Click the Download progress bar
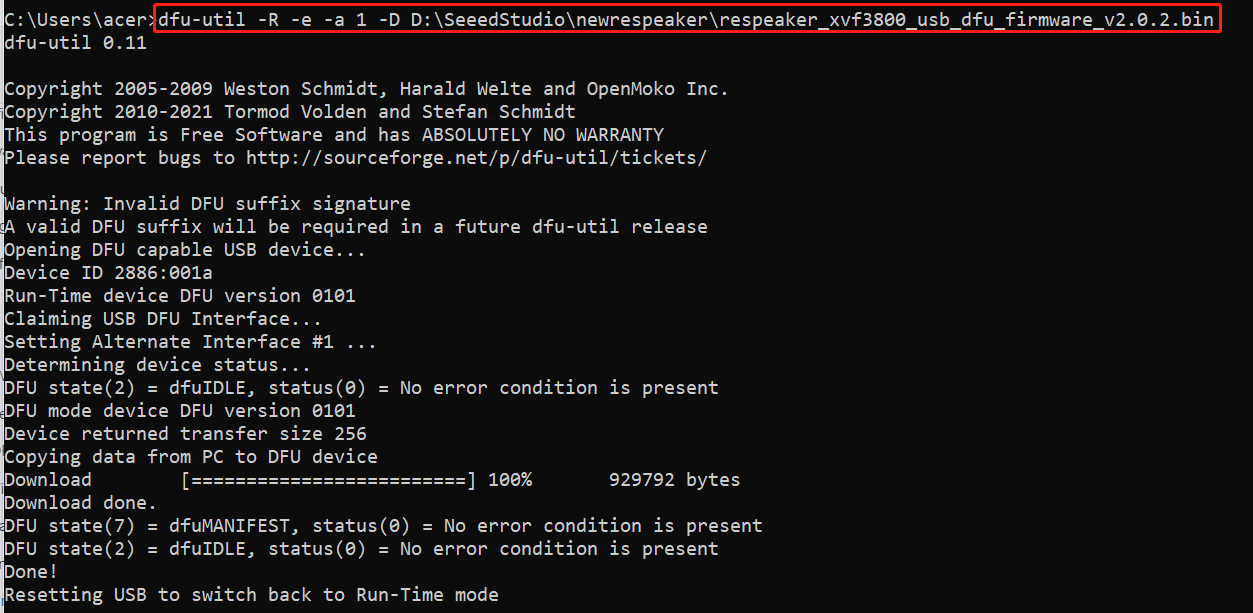Screen dimensions: 1253x613 tap(329, 480)
